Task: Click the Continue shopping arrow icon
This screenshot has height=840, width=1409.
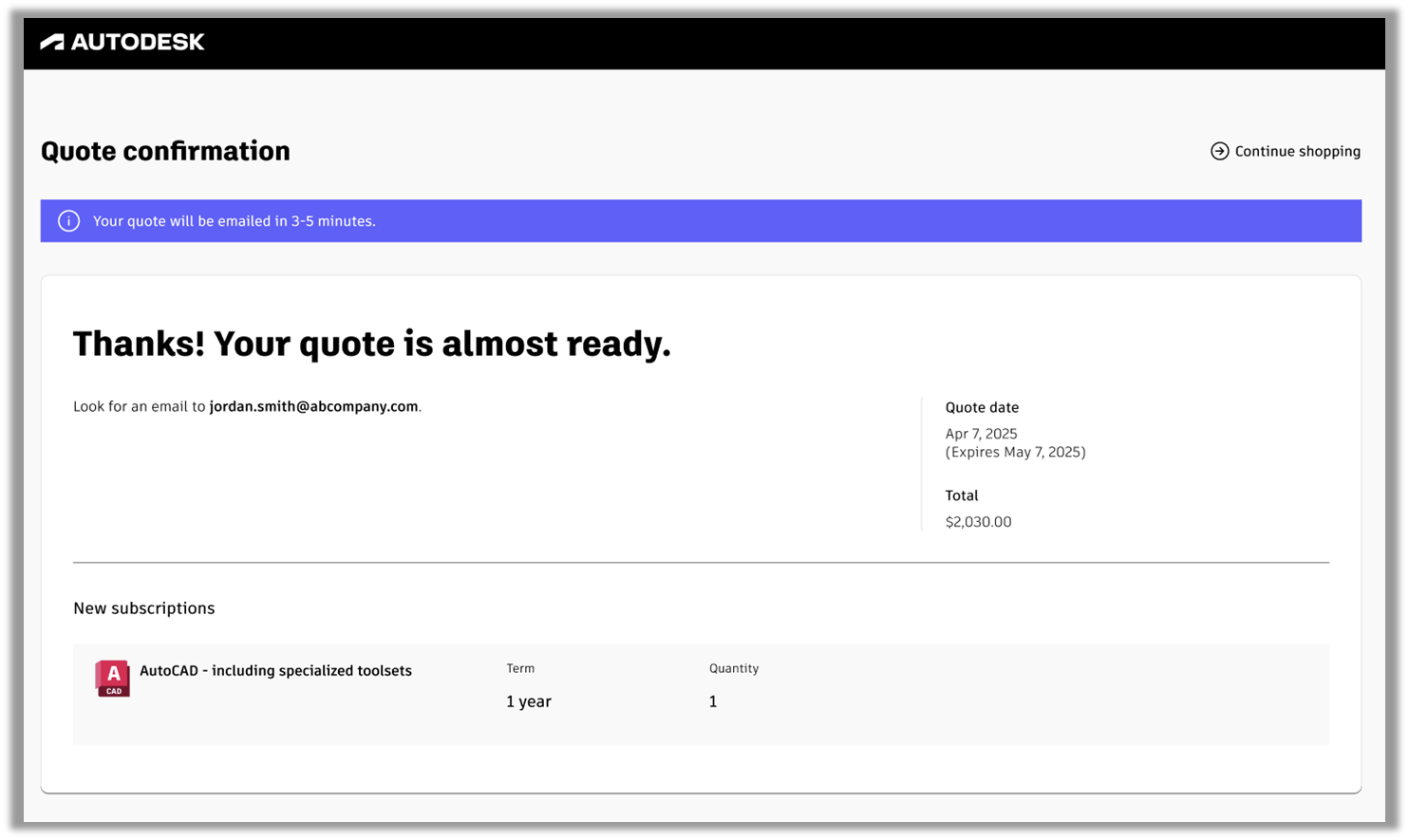Action: point(1220,151)
